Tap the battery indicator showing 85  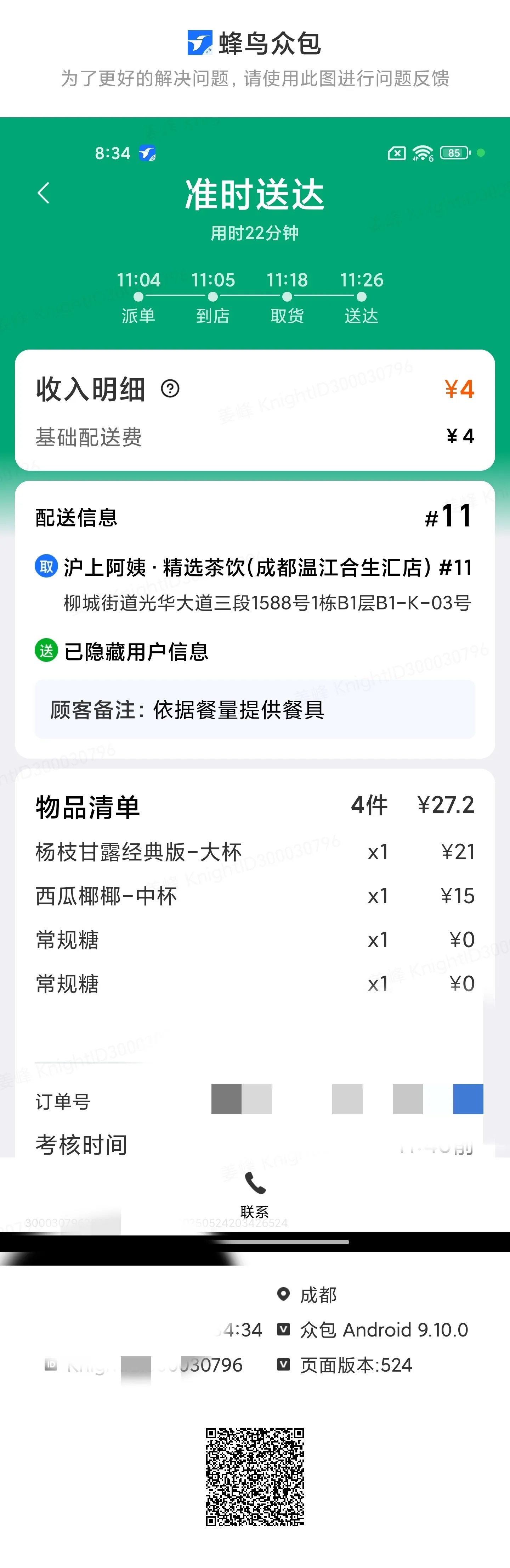455,153
